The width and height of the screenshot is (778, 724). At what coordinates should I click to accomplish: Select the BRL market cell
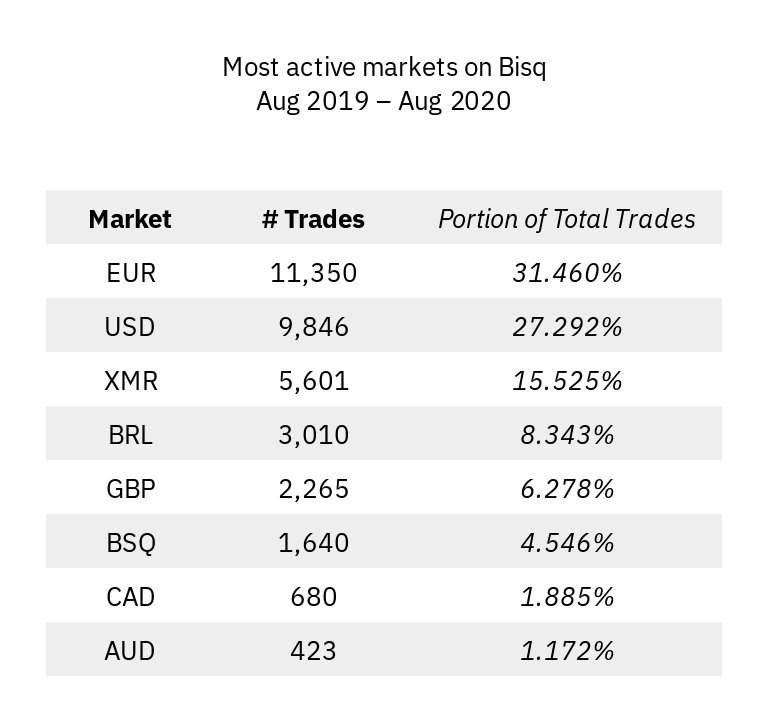click(130, 435)
